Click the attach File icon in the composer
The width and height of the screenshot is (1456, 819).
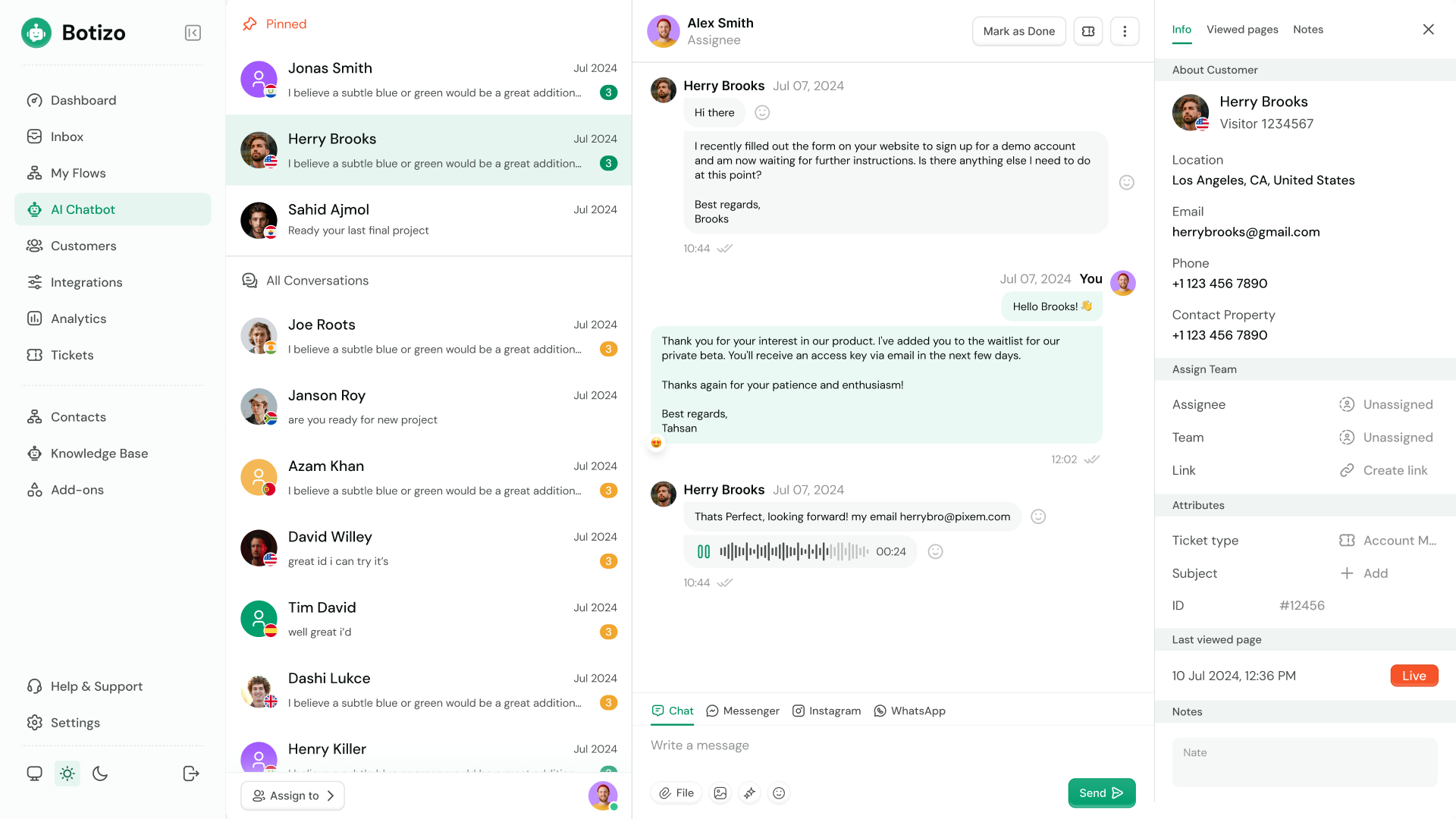click(676, 792)
